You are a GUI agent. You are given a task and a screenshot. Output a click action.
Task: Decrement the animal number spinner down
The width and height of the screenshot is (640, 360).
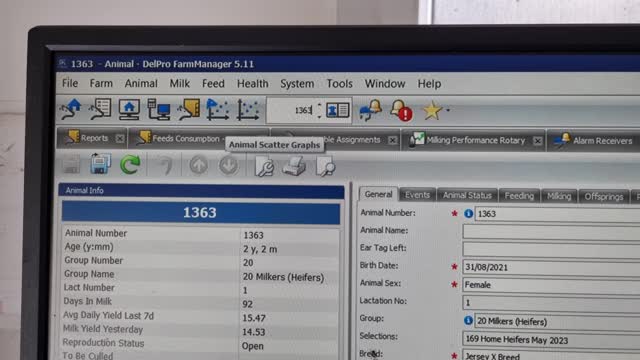[x=319, y=116]
